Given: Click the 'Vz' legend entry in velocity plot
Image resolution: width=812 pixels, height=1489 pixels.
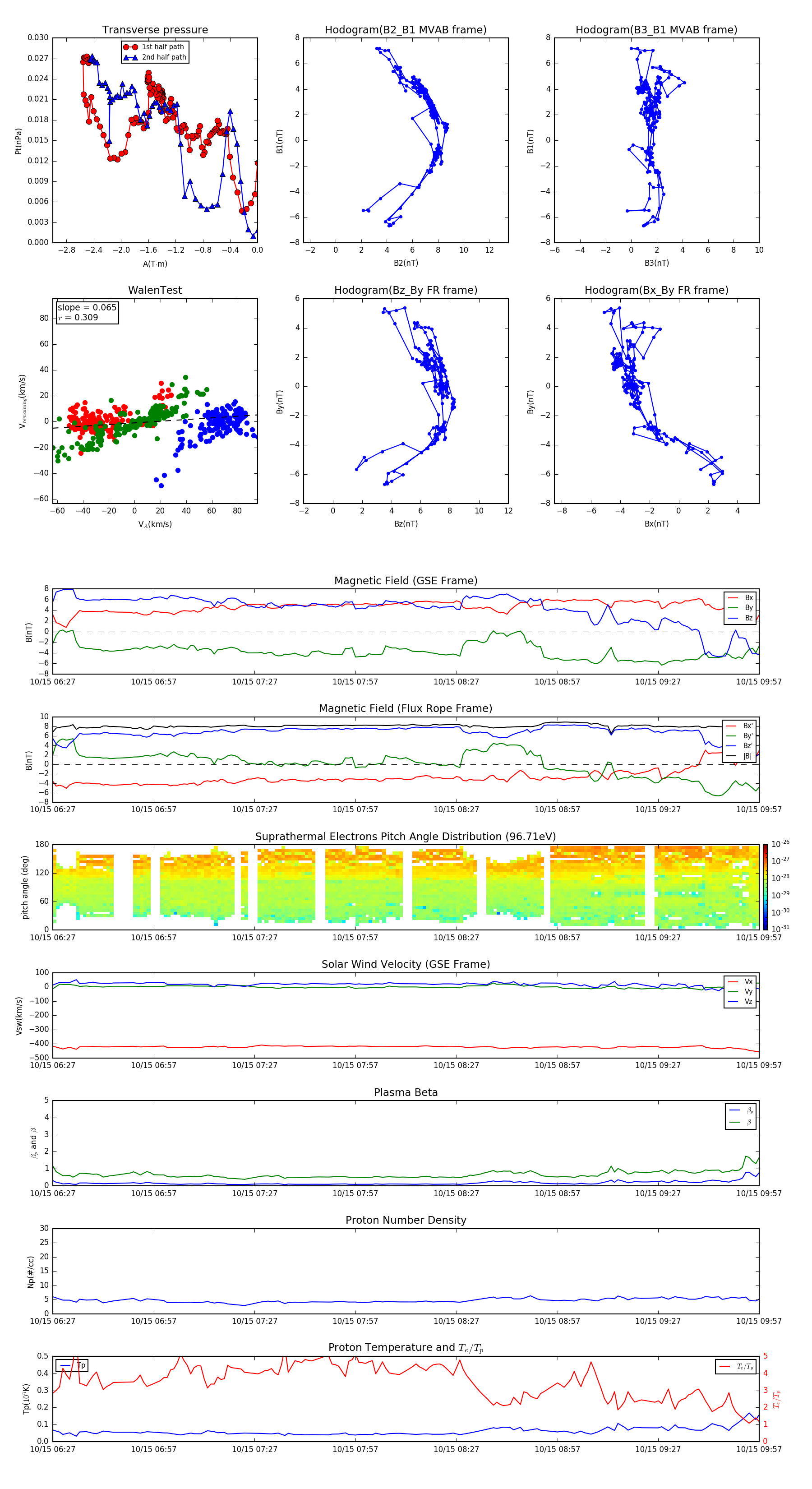Looking at the screenshot, I should [740, 1002].
